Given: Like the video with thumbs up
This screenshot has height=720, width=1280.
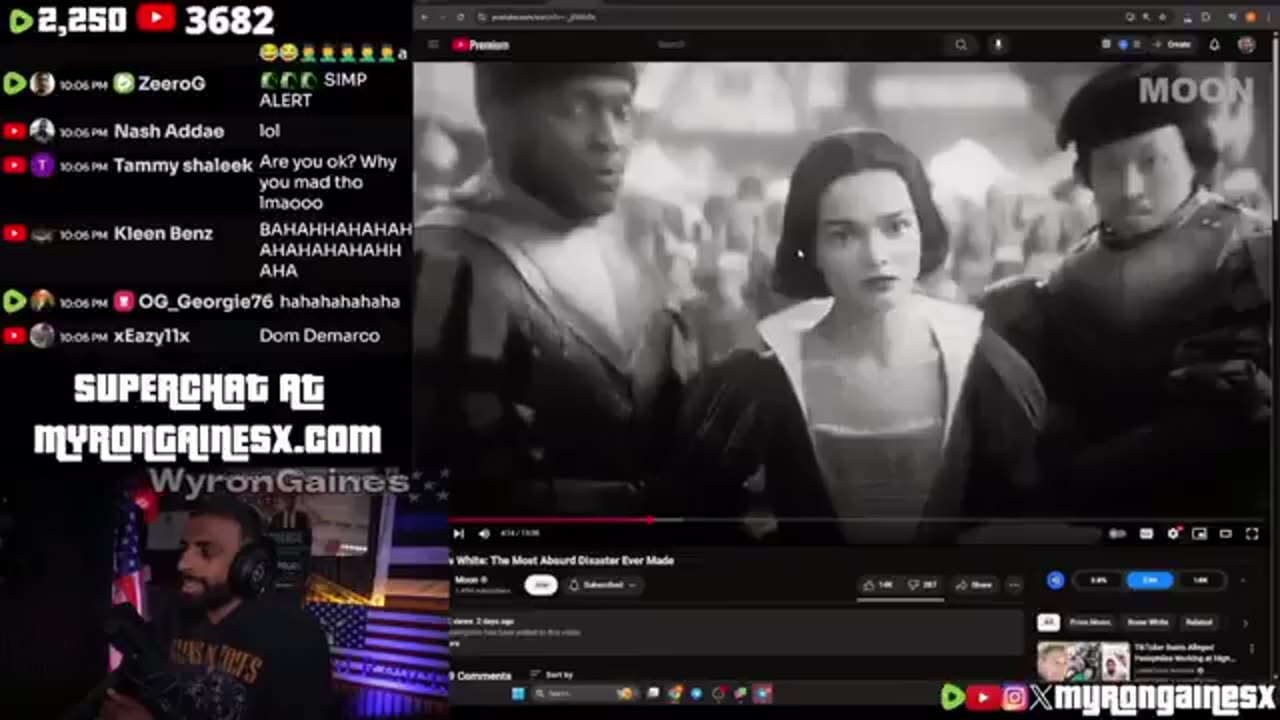Looking at the screenshot, I should (879, 585).
